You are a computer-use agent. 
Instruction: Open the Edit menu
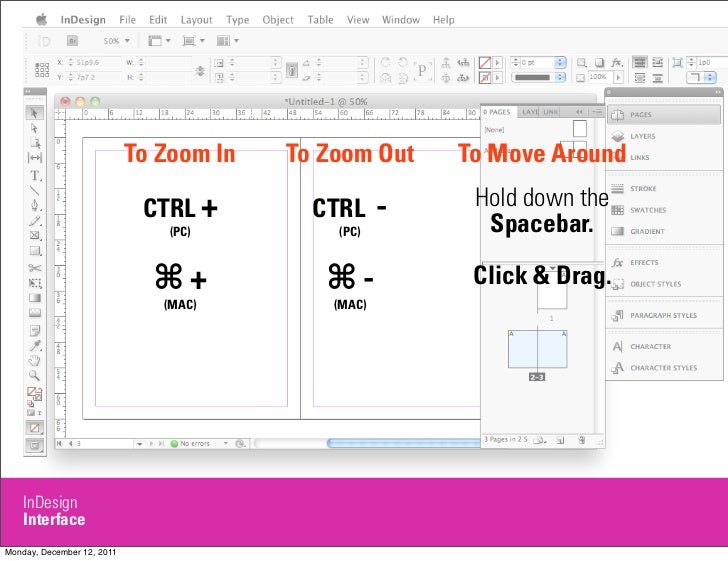point(158,20)
